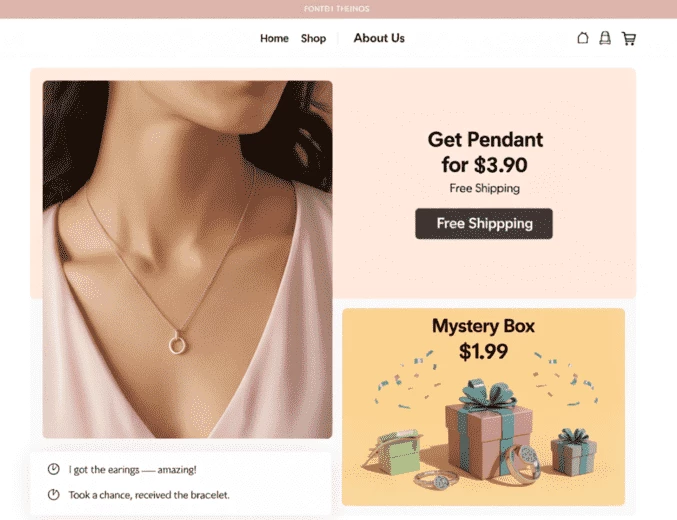Image resolution: width=677 pixels, height=520 pixels.
Task: Click the large gift box image
Action: [x=487, y=428]
